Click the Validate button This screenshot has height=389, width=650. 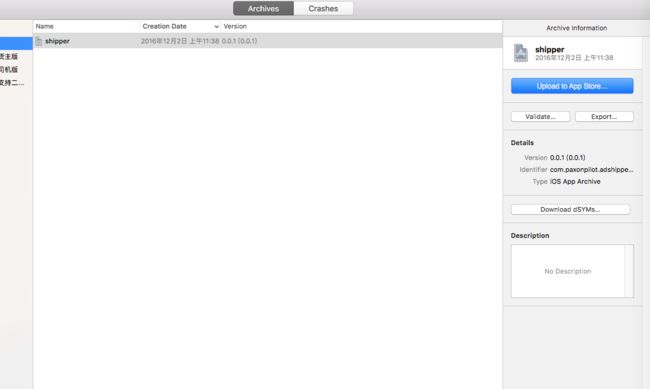(x=540, y=117)
